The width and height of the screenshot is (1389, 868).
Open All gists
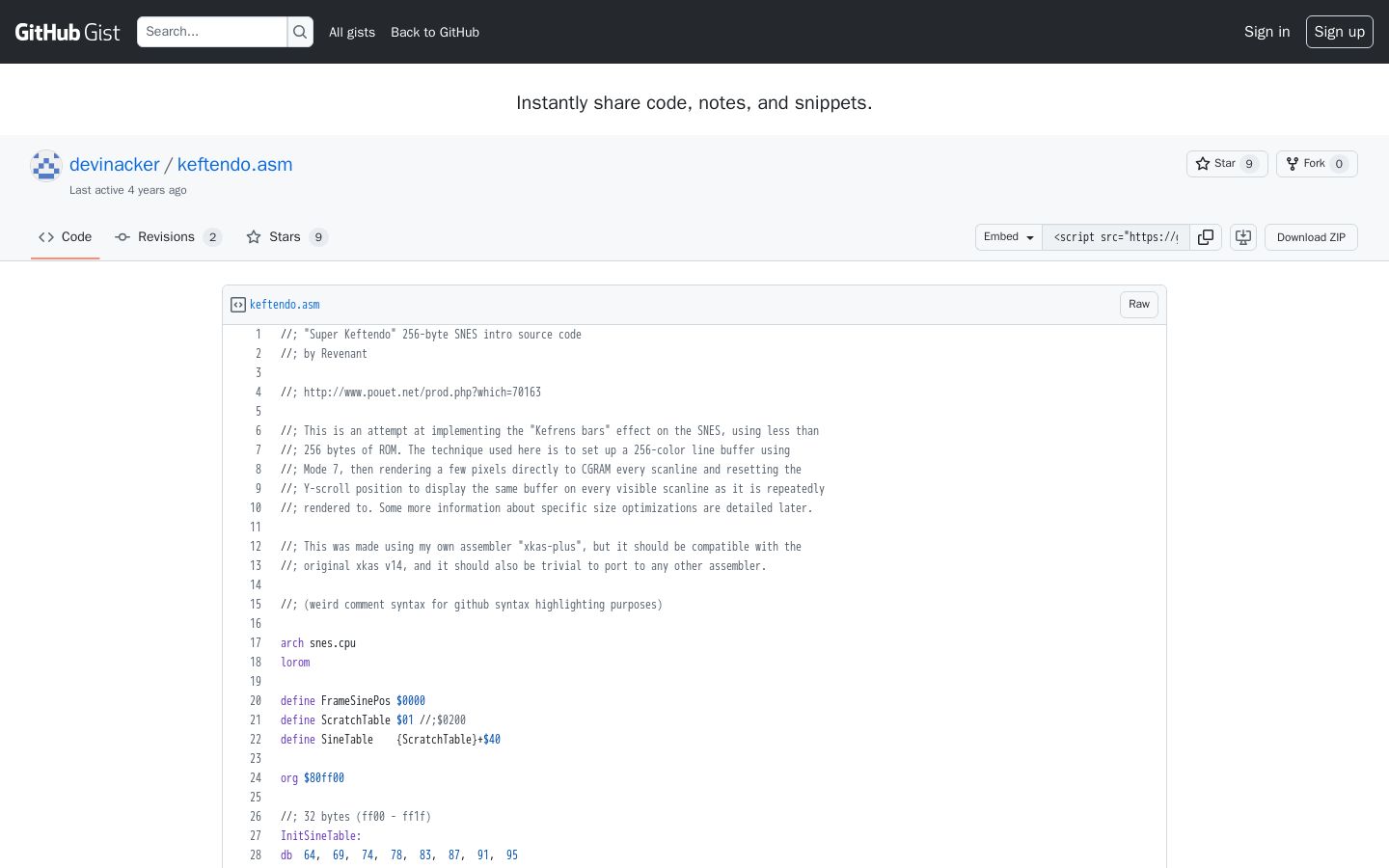(352, 32)
